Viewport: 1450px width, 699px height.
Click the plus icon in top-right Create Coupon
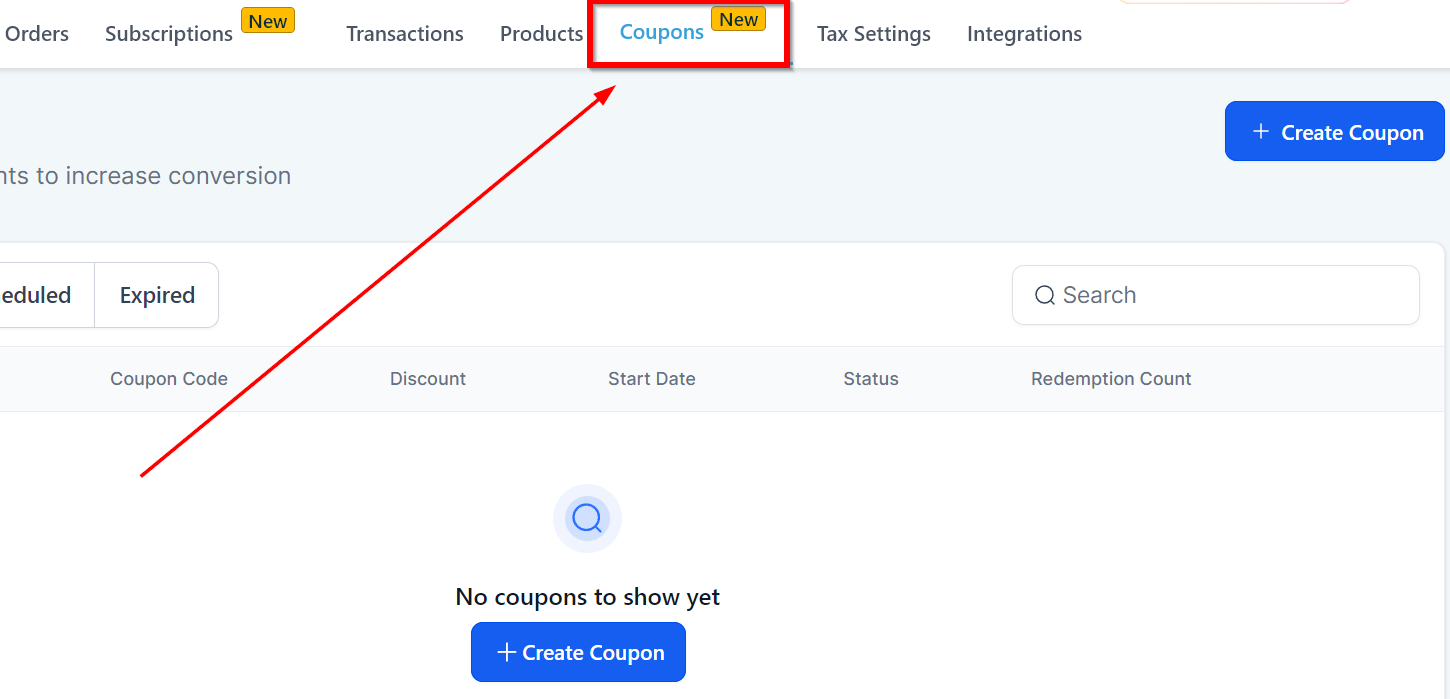click(1261, 132)
